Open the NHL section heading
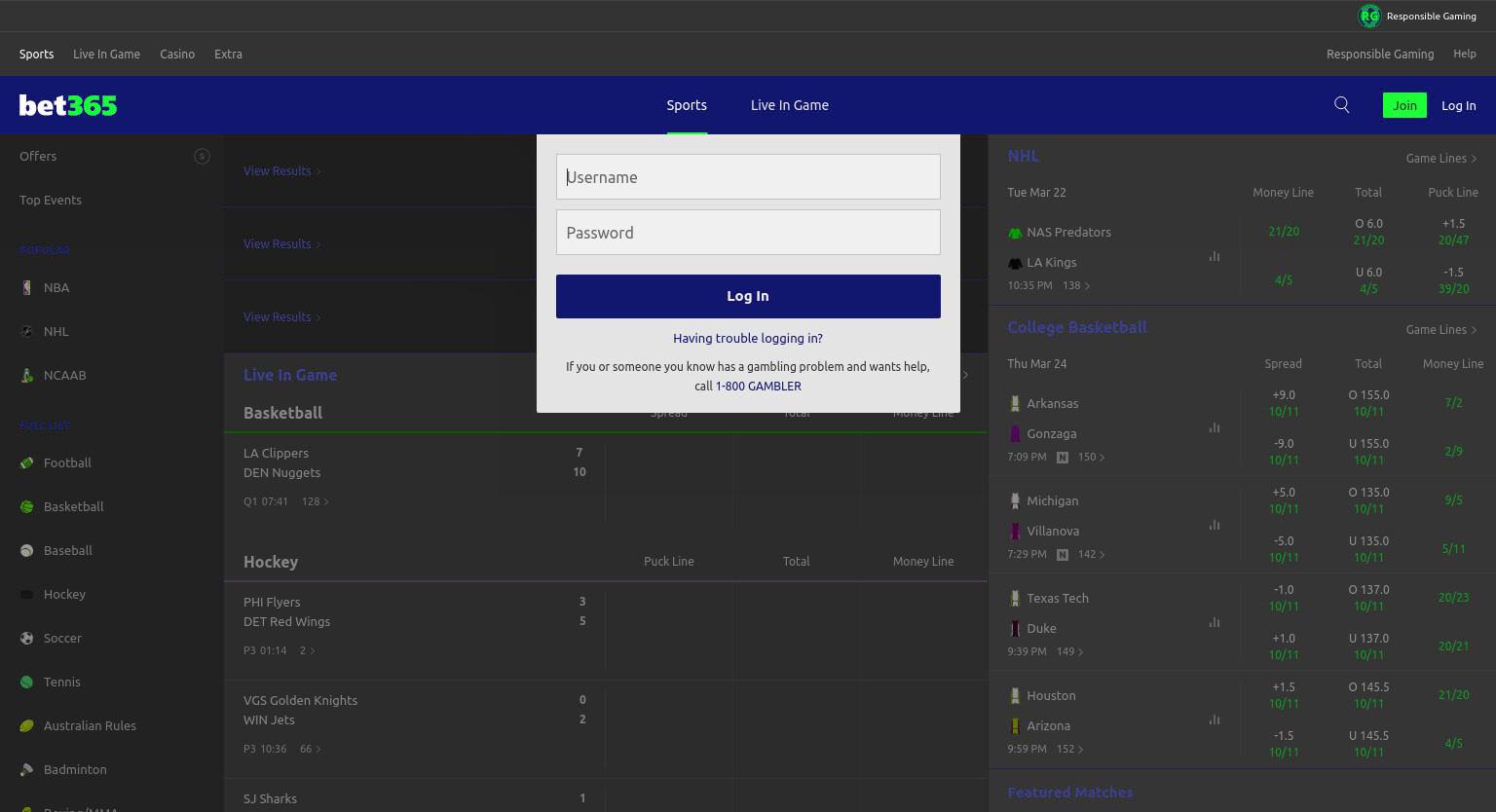1496x812 pixels. [x=1023, y=156]
